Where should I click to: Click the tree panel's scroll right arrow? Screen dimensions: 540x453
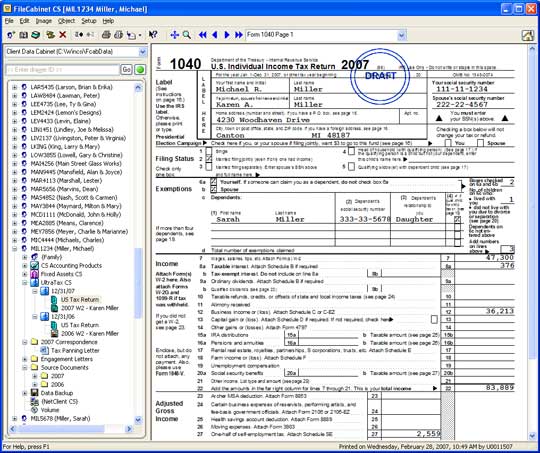129,429
